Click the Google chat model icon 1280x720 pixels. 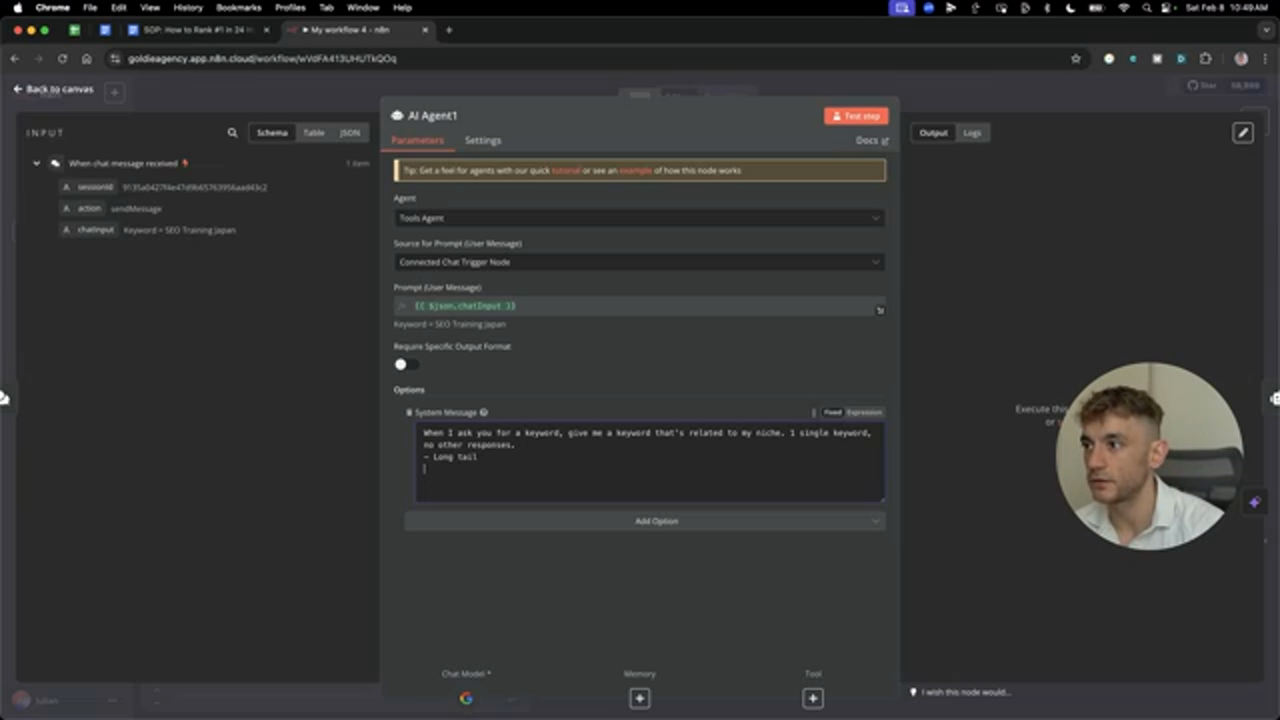click(x=466, y=698)
